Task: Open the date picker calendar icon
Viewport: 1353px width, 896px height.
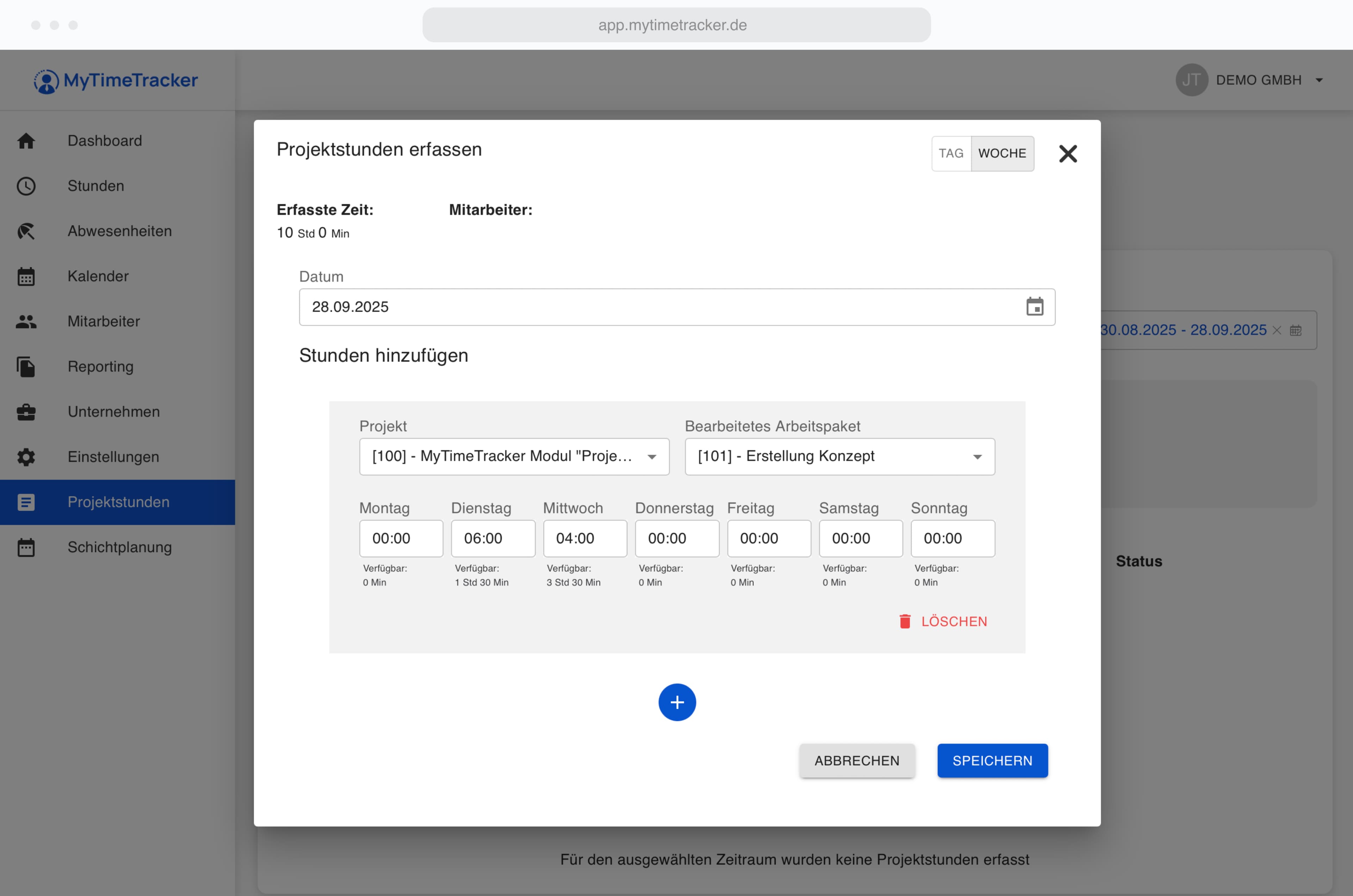Action: (1034, 307)
